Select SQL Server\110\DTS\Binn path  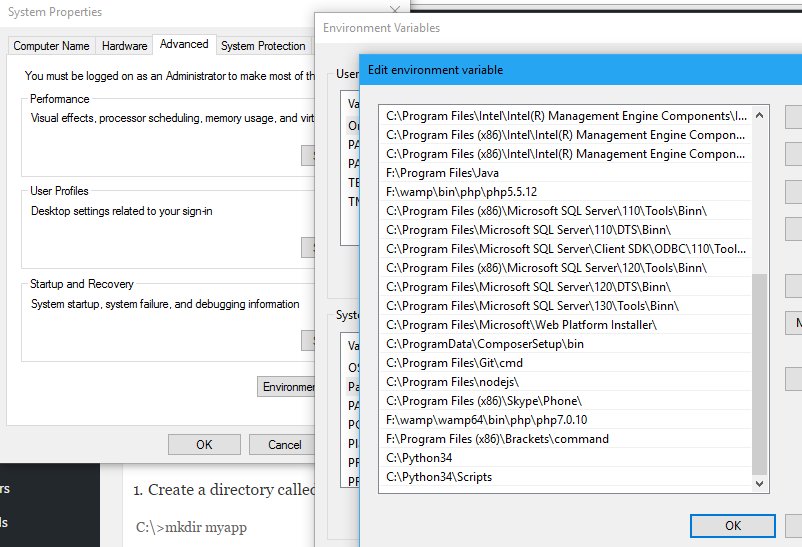pos(566,229)
